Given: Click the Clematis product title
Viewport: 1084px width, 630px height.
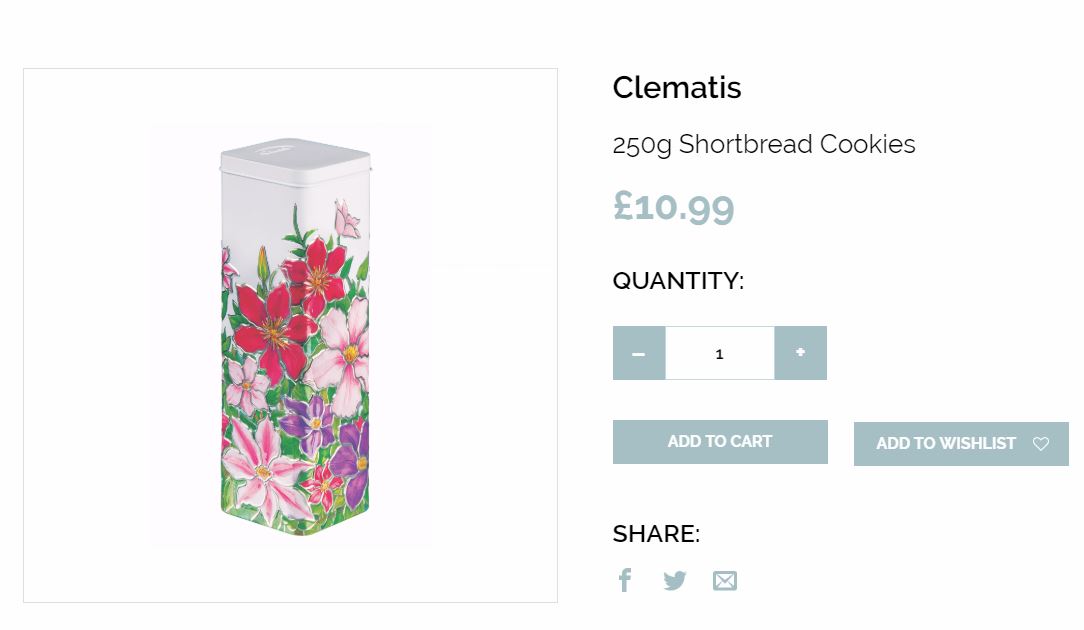Looking at the screenshot, I should 676,88.
